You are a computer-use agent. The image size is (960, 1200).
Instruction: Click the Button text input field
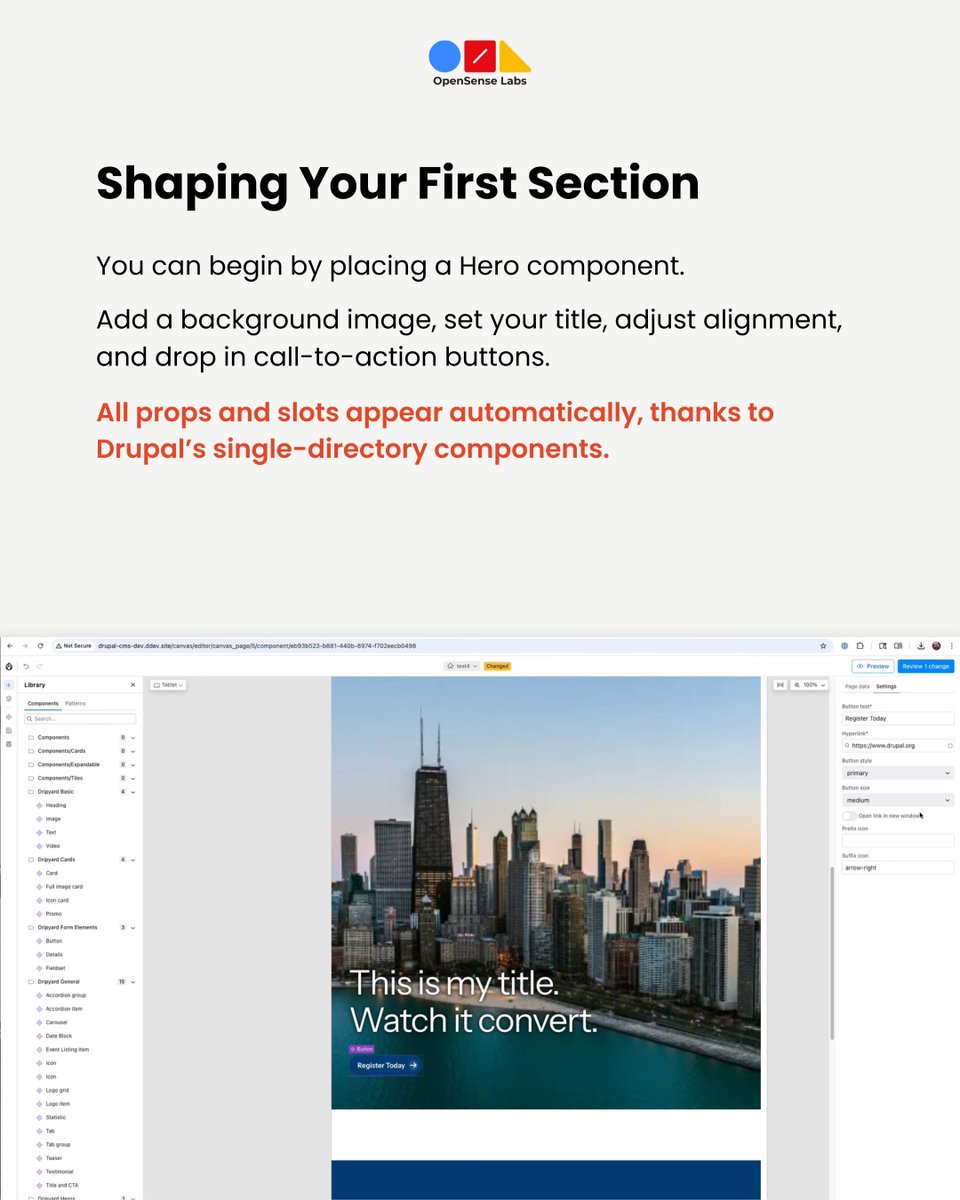(x=898, y=718)
